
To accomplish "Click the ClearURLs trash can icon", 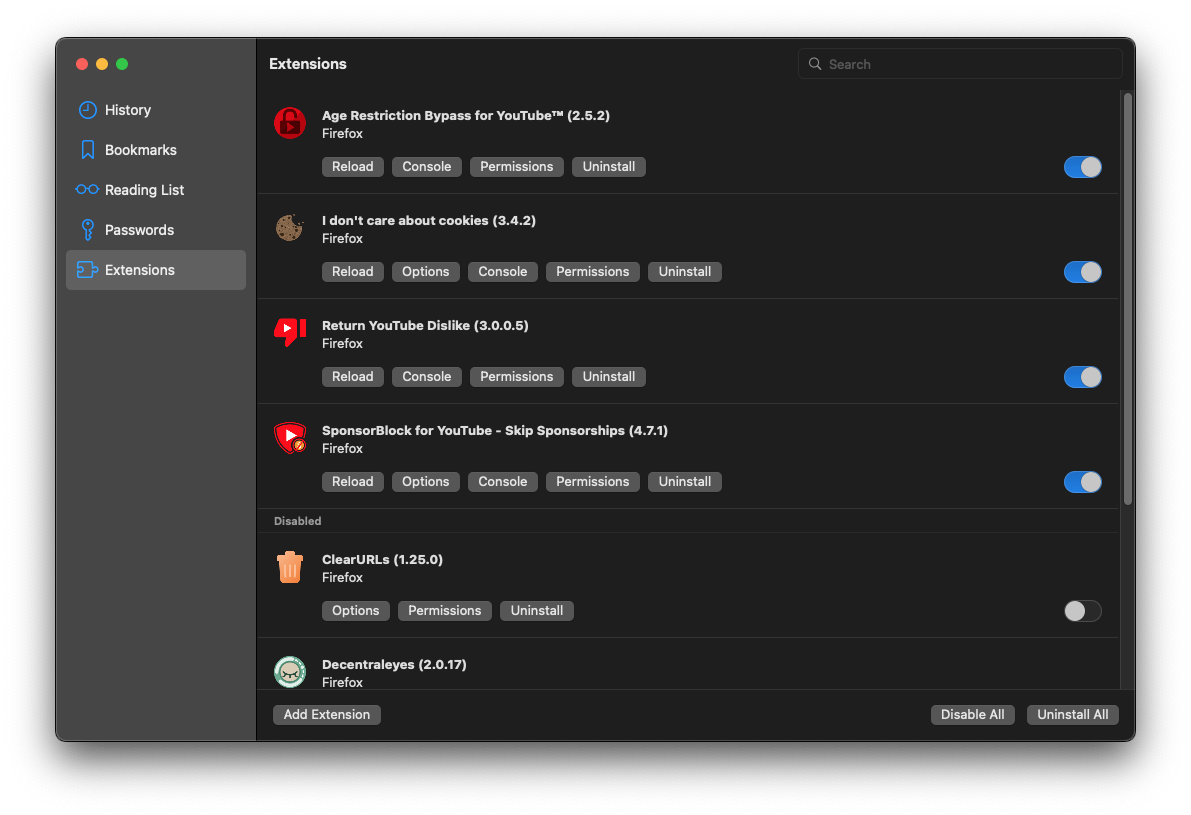I will pos(290,567).
